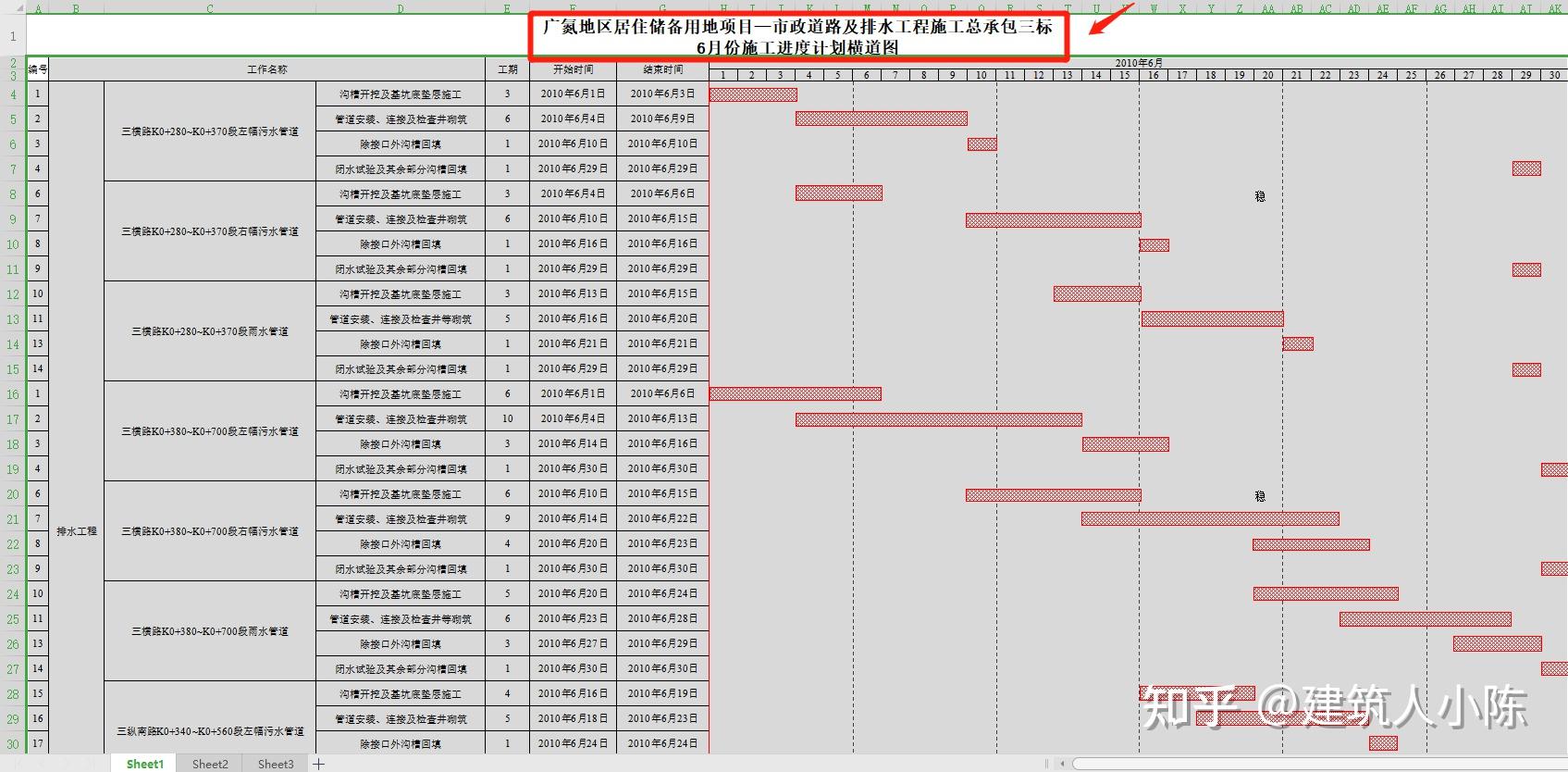Click the 编号 header cell
The width and height of the screenshot is (1568, 772).
point(38,69)
